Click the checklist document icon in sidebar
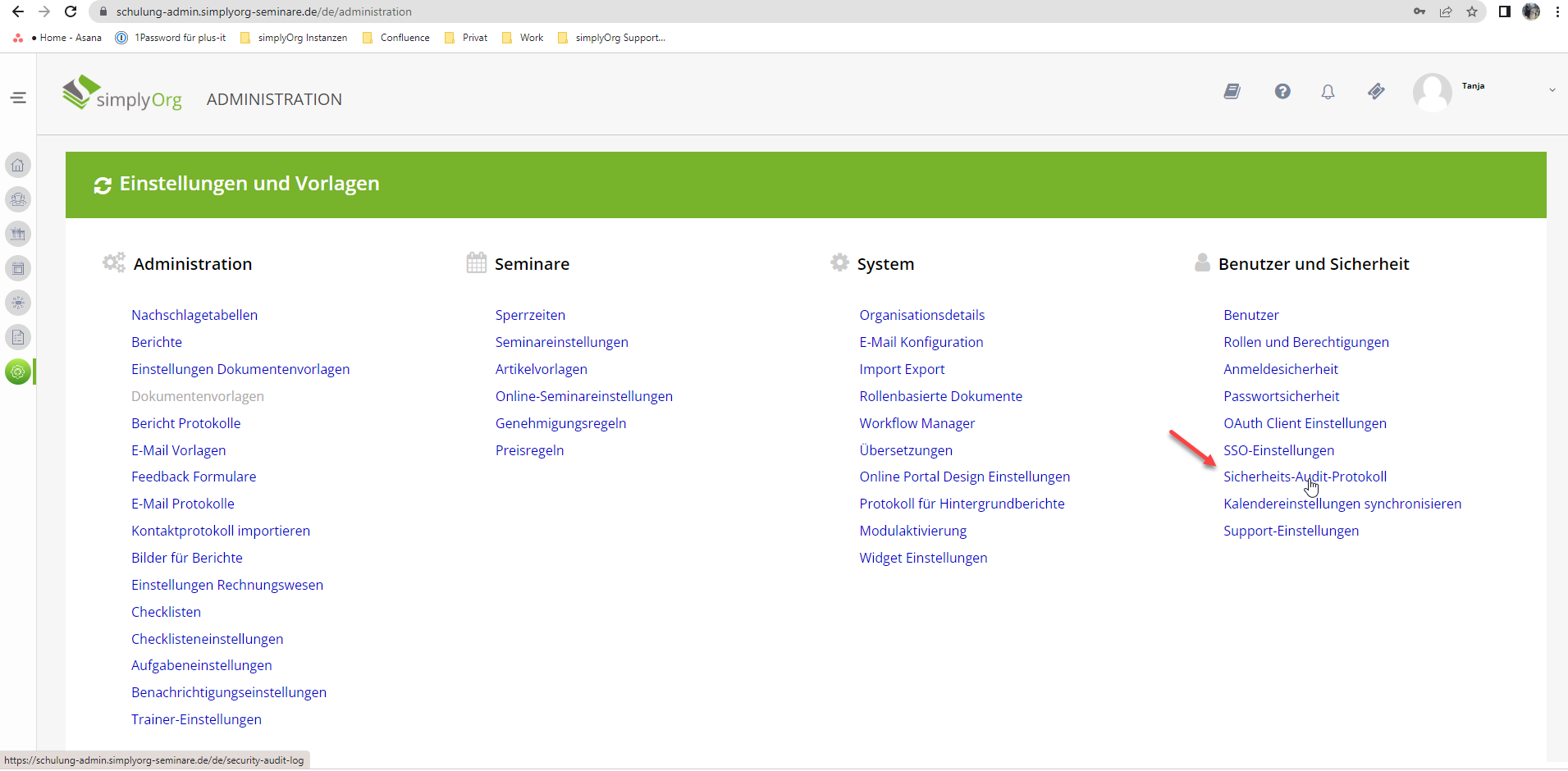1568x771 pixels. (x=18, y=337)
